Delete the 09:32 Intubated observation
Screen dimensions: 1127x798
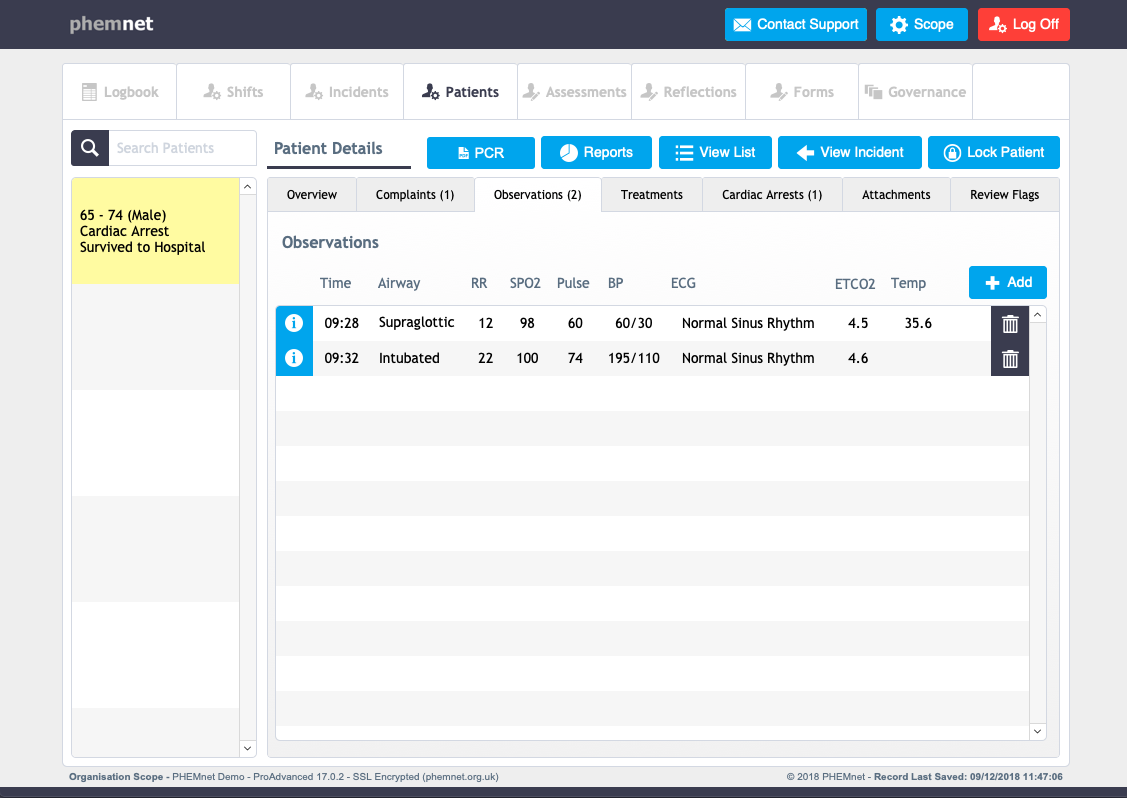point(1010,359)
